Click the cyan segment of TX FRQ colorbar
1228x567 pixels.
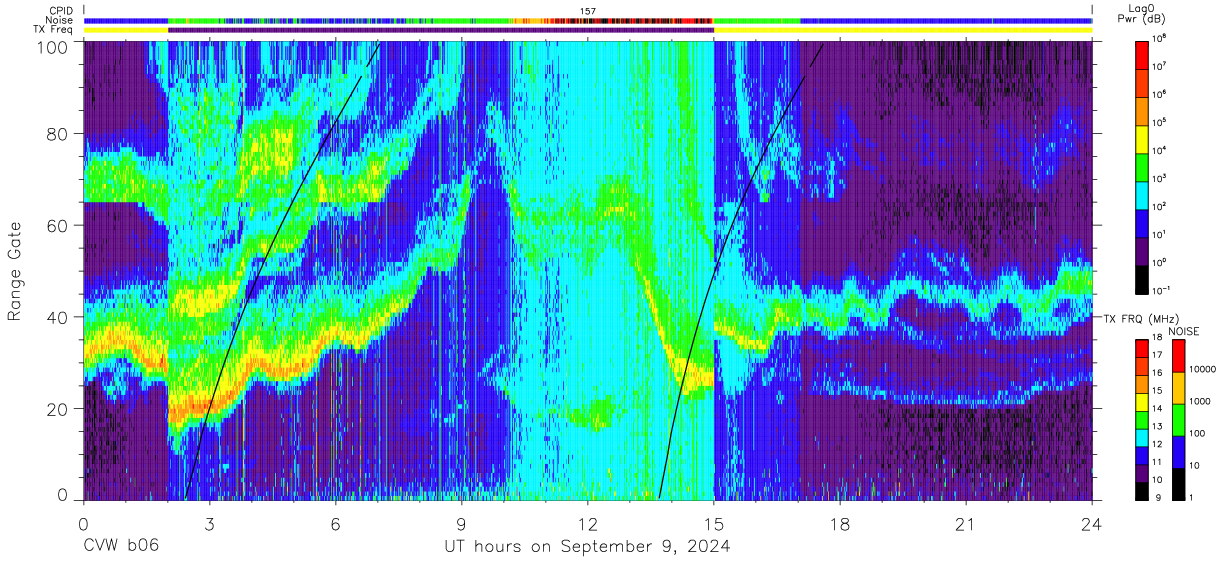coord(1142,436)
